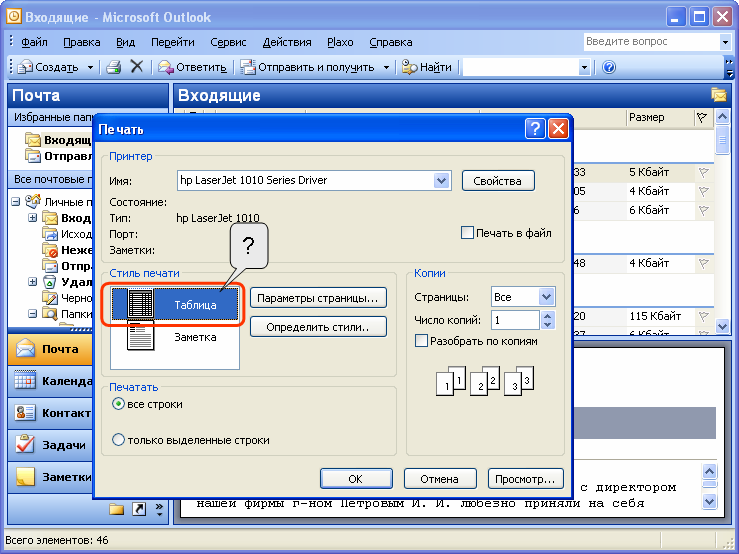Viewport: 739px width, 554px height.
Task: Click the print dialog help question button
Action: (535, 128)
